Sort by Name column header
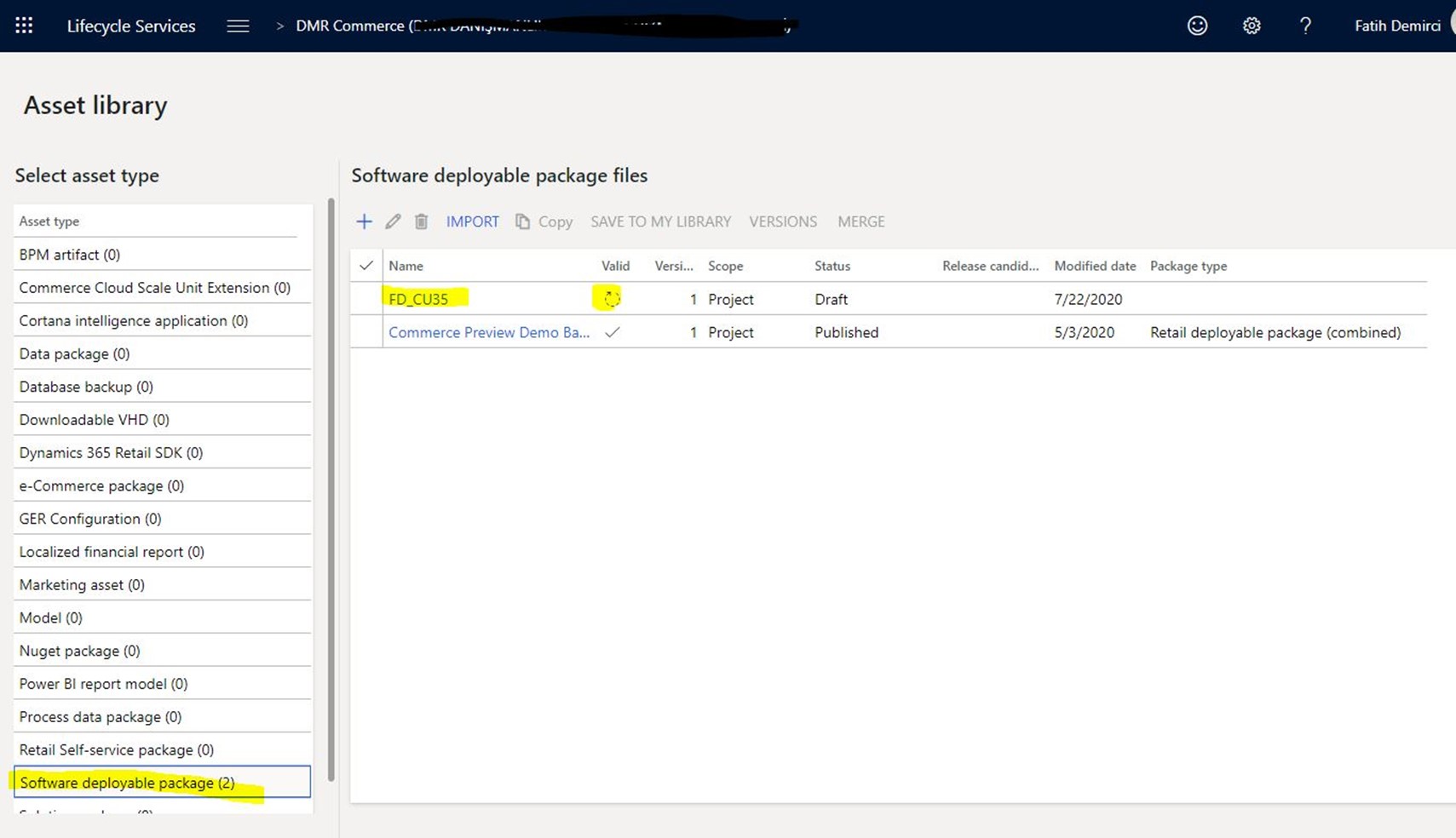 pos(406,266)
